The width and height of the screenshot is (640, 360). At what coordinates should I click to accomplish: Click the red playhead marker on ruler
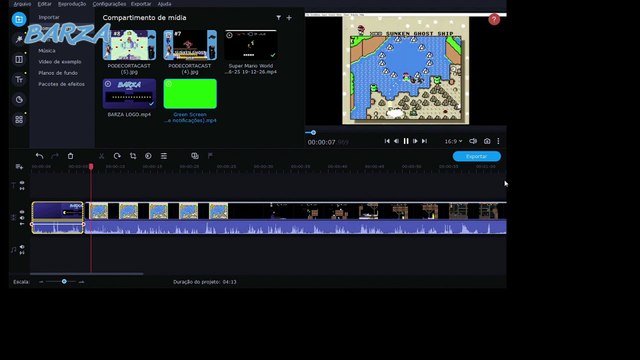click(x=91, y=167)
